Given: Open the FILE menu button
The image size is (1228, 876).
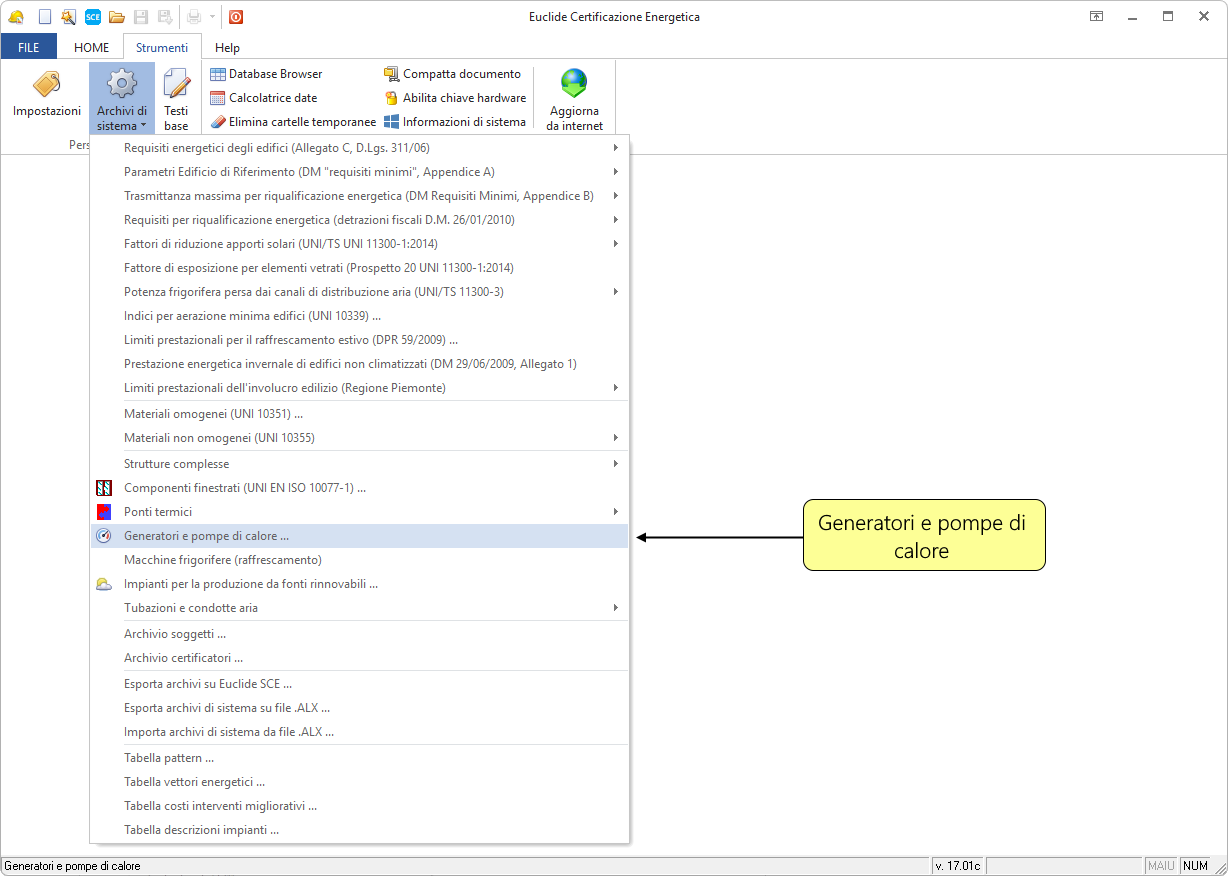Looking at the screenshot, I should point(29,47).
